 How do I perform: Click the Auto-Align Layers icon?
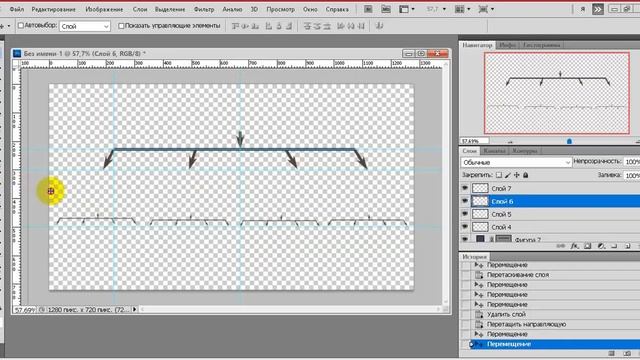coord(380,26)
